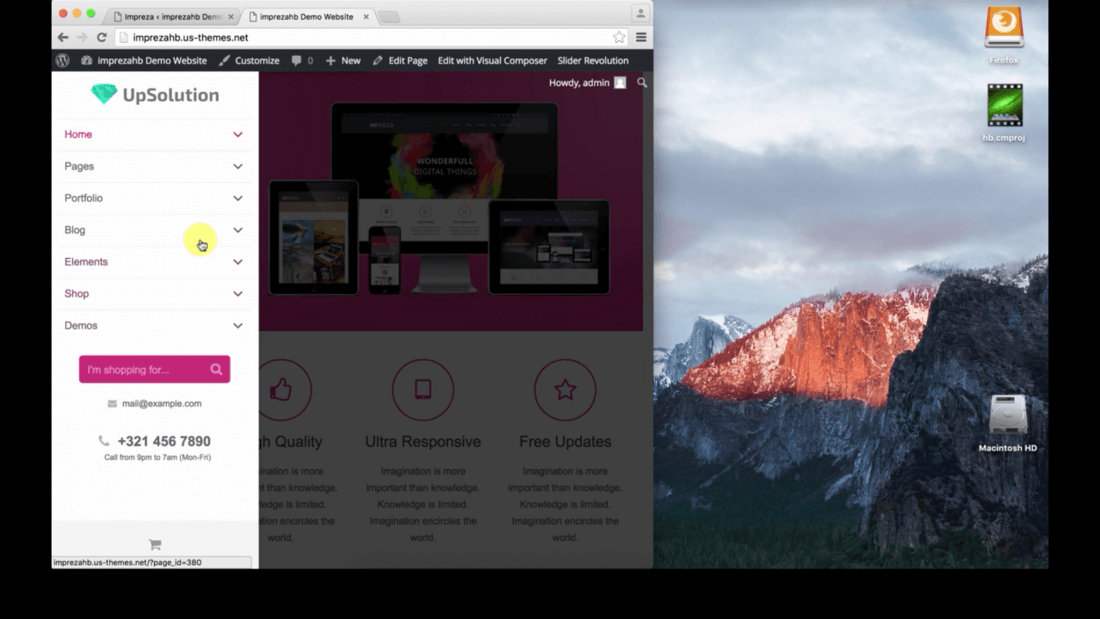The height and width of the screenshot is (619, 1100).
Task: Click the UpSolution diamond logo
Action: 104,94
